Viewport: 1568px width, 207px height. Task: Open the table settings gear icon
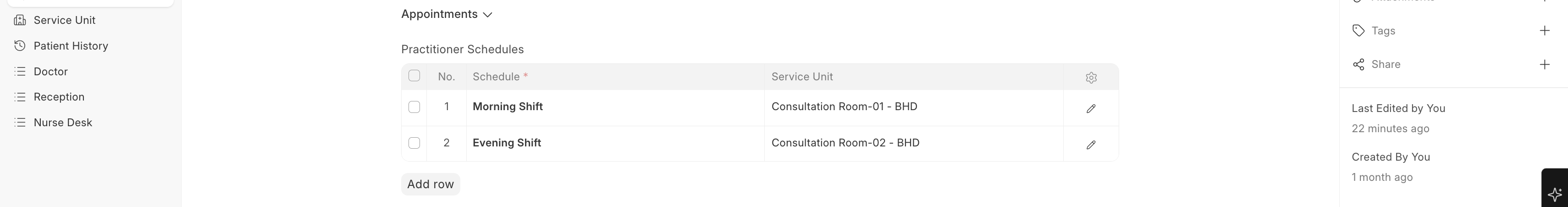1091,77
